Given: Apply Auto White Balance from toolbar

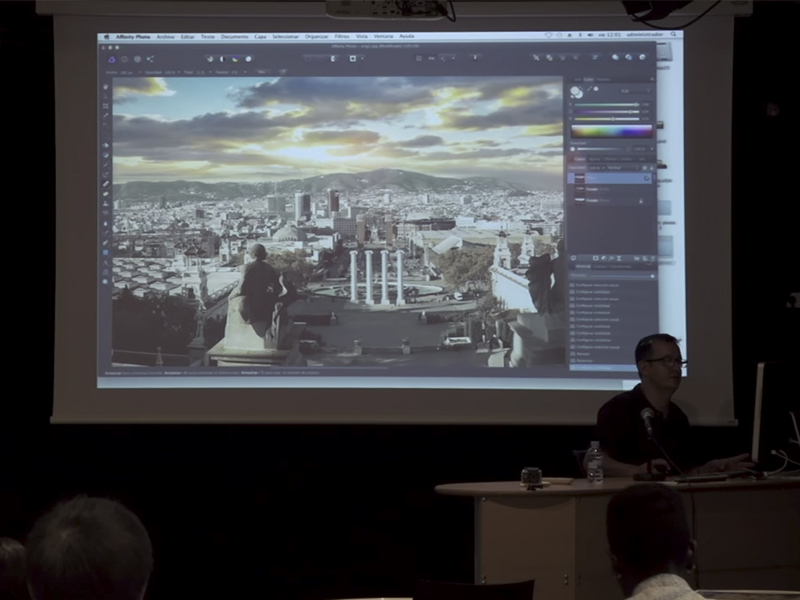Looking at the screenshot, I should coord(248,59).
